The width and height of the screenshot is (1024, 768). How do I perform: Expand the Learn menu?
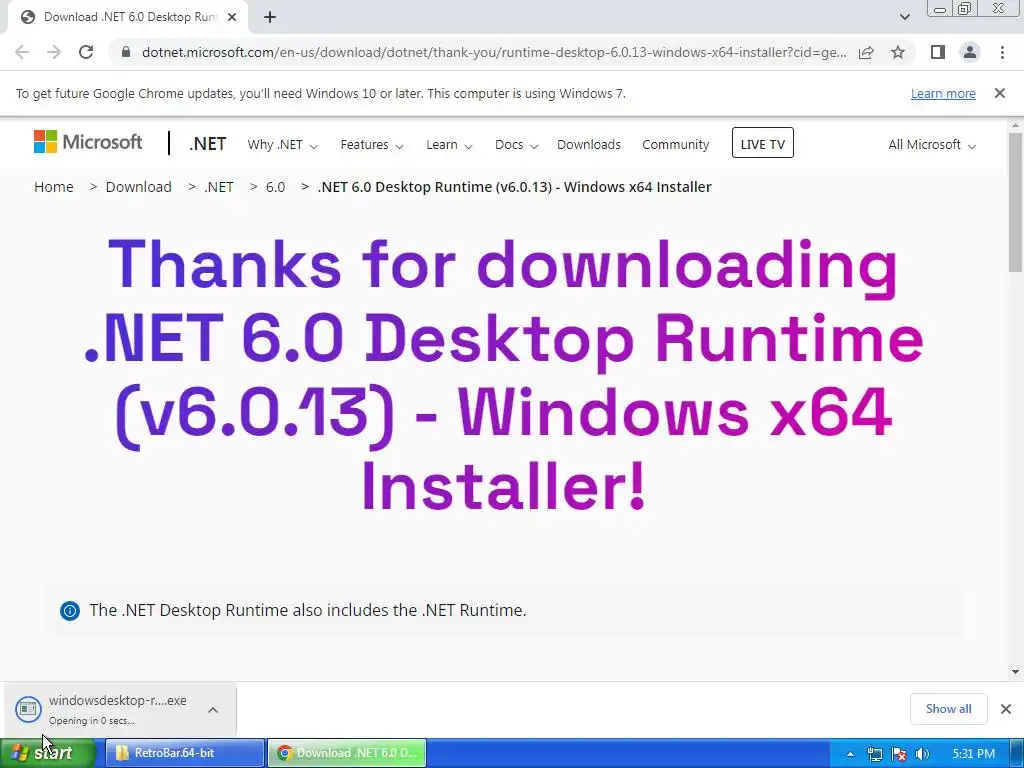click(449, 144)
